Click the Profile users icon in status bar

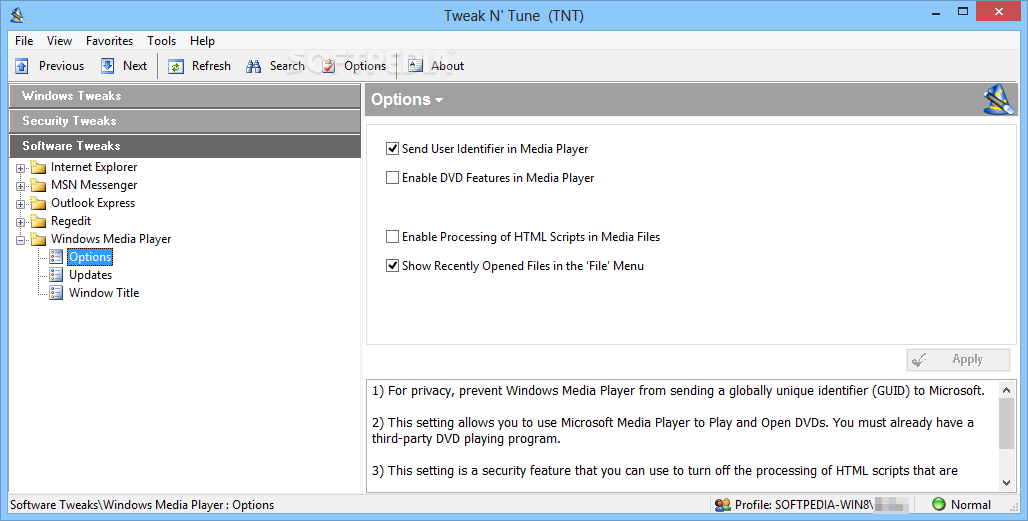[x=722, y=505]
